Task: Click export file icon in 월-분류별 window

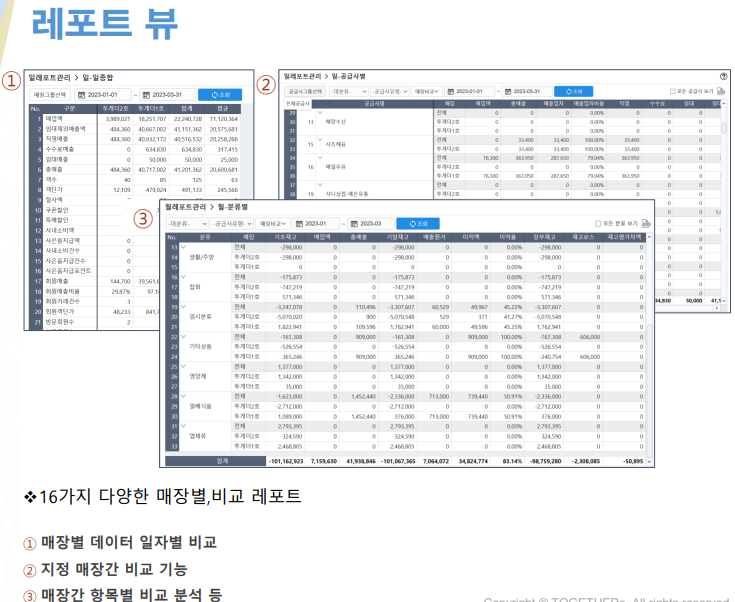Action: [646, 224]
